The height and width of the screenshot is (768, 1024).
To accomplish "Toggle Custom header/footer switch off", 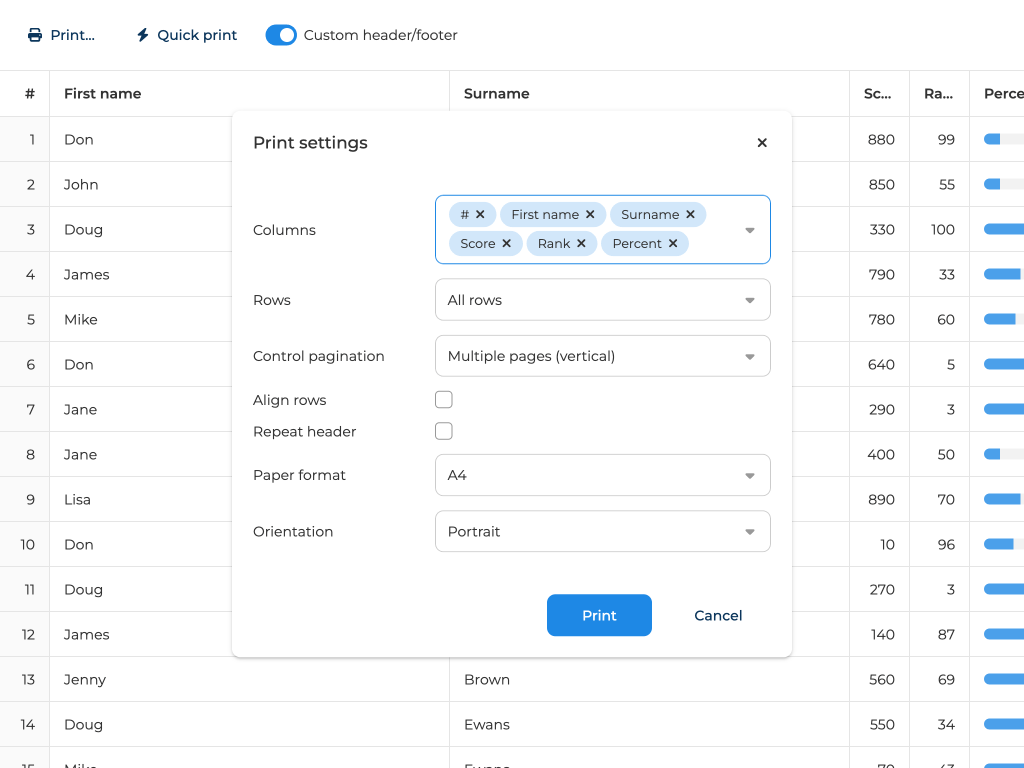I will coord(281,35).
